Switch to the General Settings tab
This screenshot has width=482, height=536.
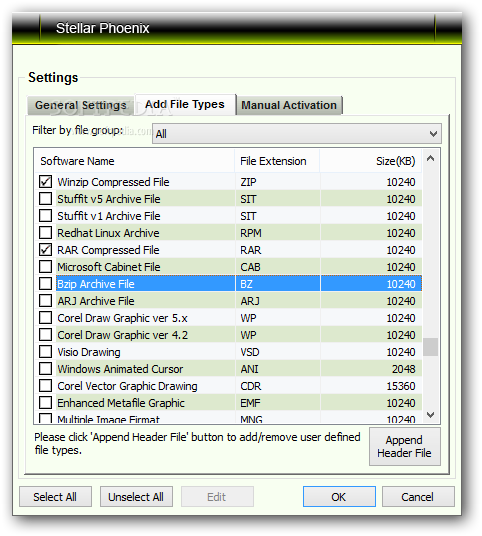(x=81, y=105)
